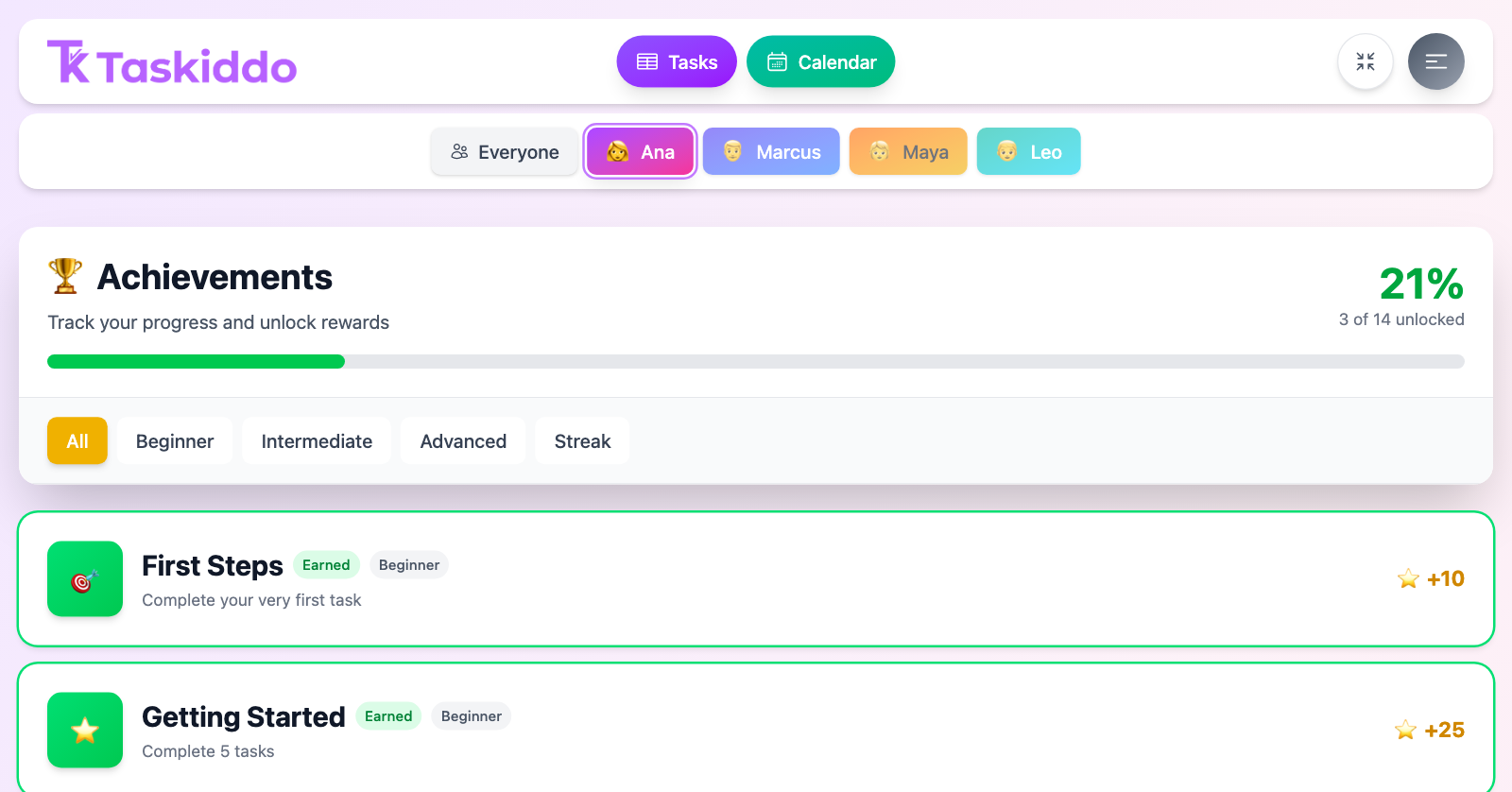Viewport: 1512px width, 792px height.
Task: Click 'Track your progress and unlock rewards'
Action: tap(218, 322)
